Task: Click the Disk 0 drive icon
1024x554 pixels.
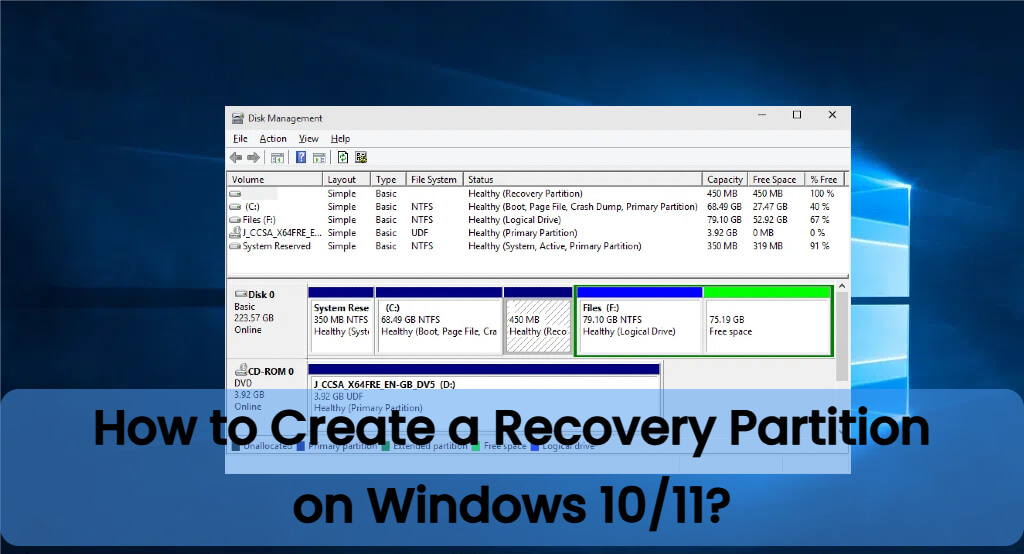Action: [x=240, y=295]
